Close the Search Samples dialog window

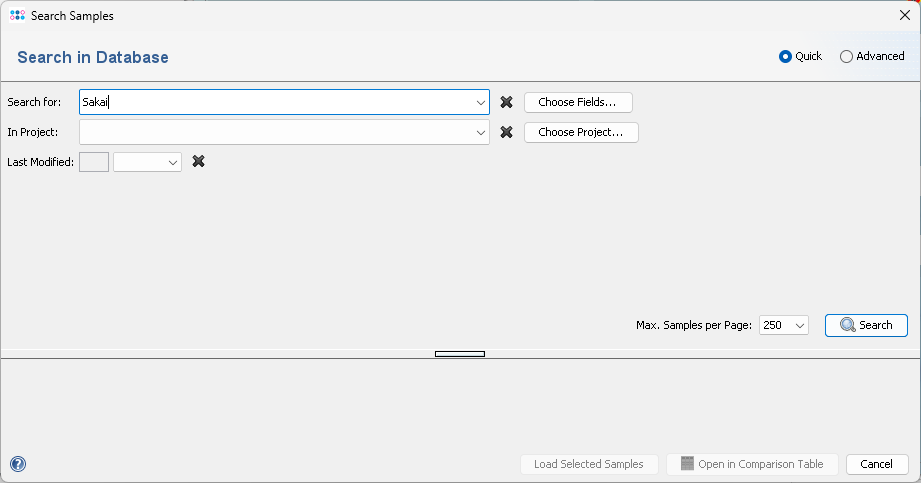pos(904,16)
